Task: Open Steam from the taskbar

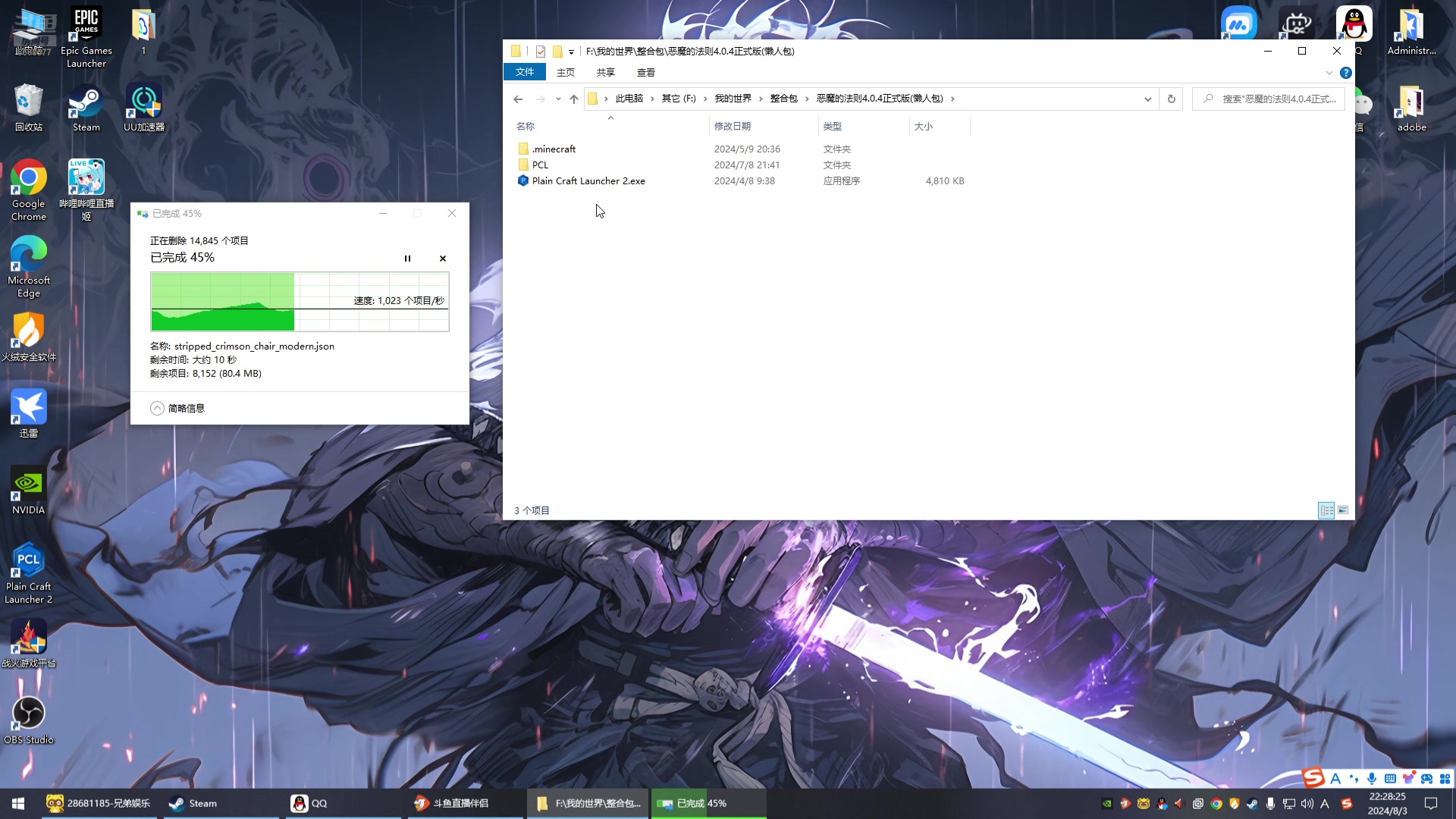Action: 221,803
